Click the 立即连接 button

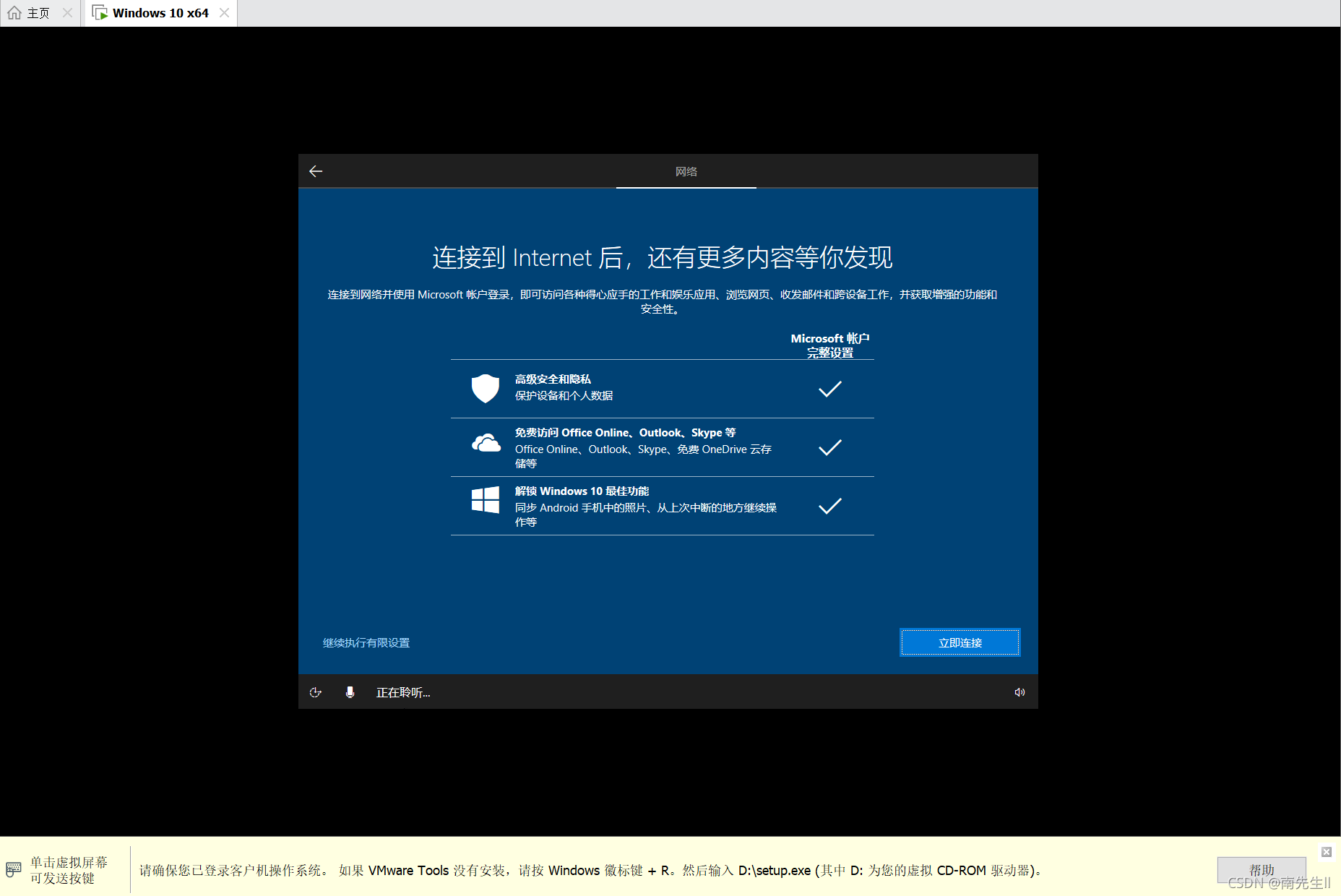click(x=960, y=642)
